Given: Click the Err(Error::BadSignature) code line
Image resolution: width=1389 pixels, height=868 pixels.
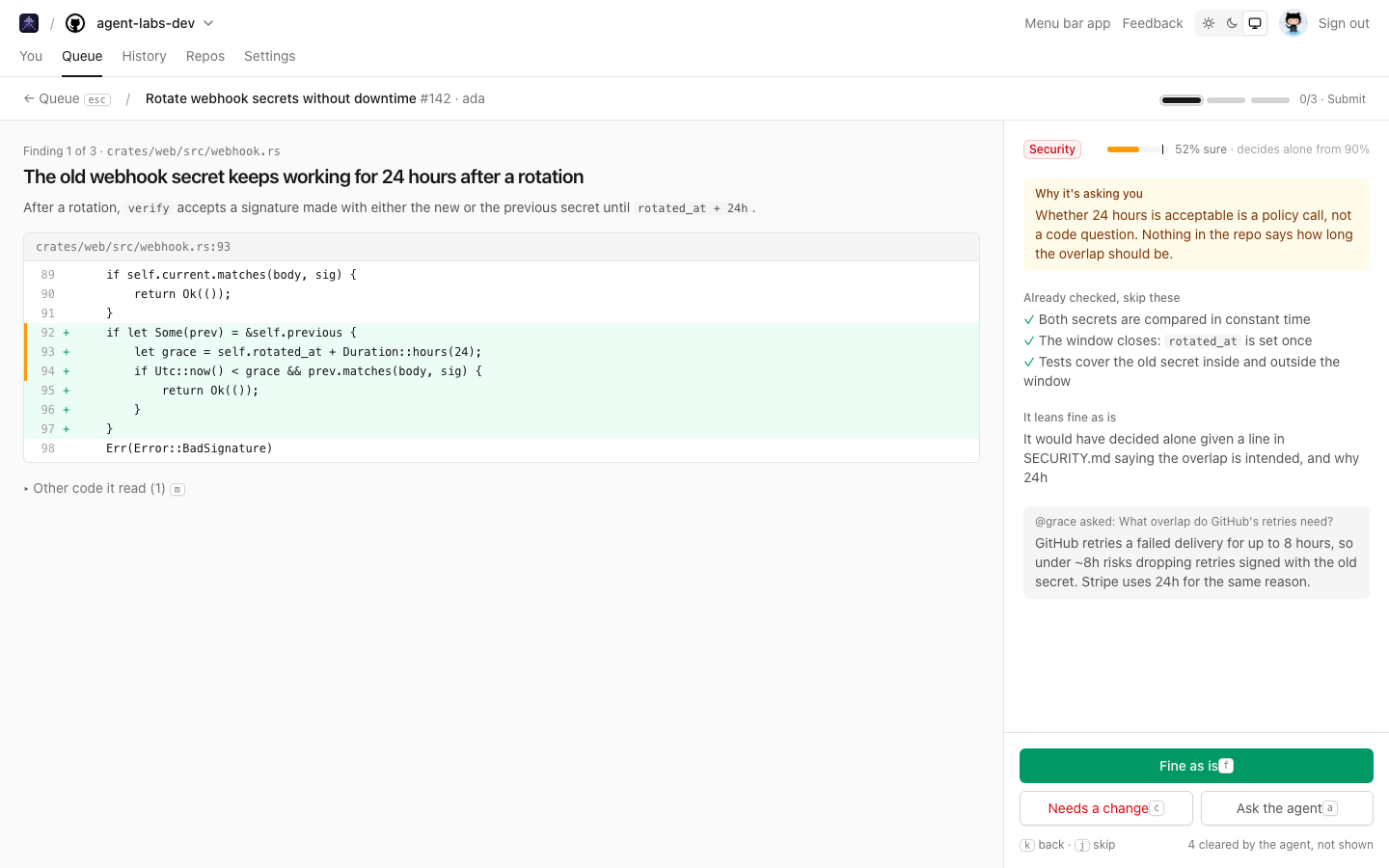Looking at the screenshot, I should (x=502, y=448).
